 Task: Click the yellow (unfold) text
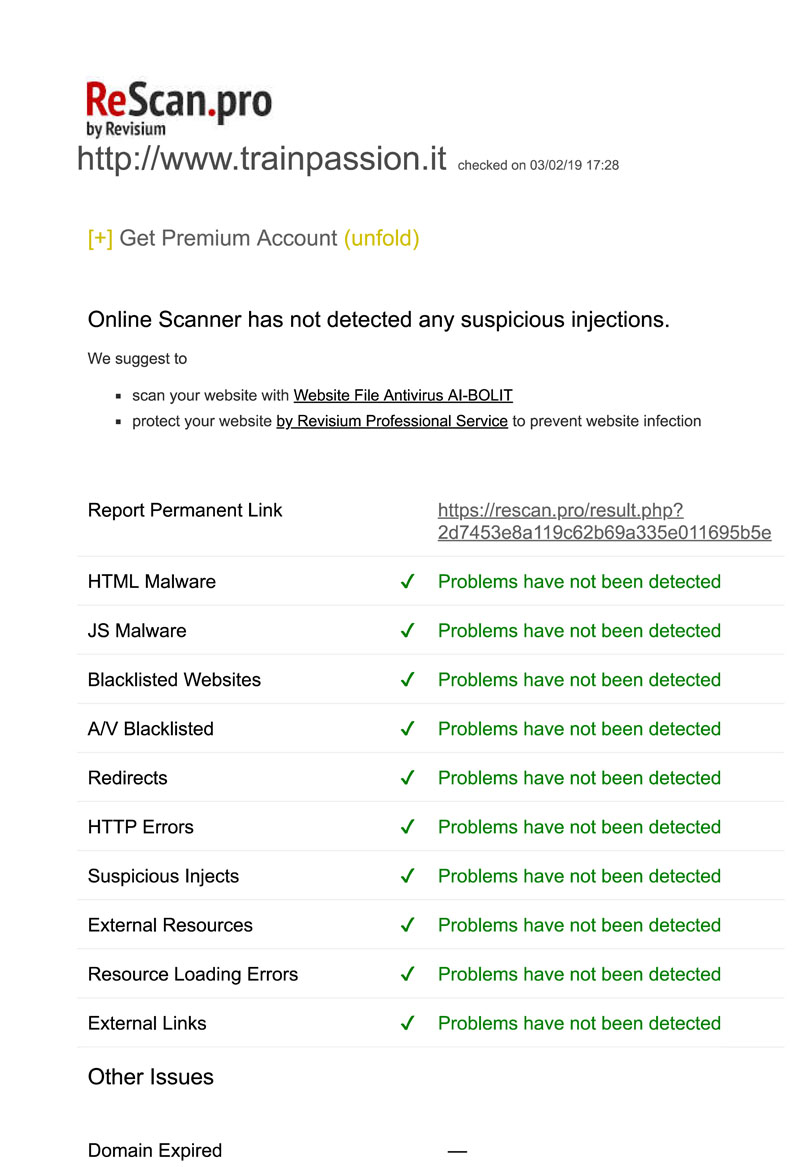tap(381, 238)
